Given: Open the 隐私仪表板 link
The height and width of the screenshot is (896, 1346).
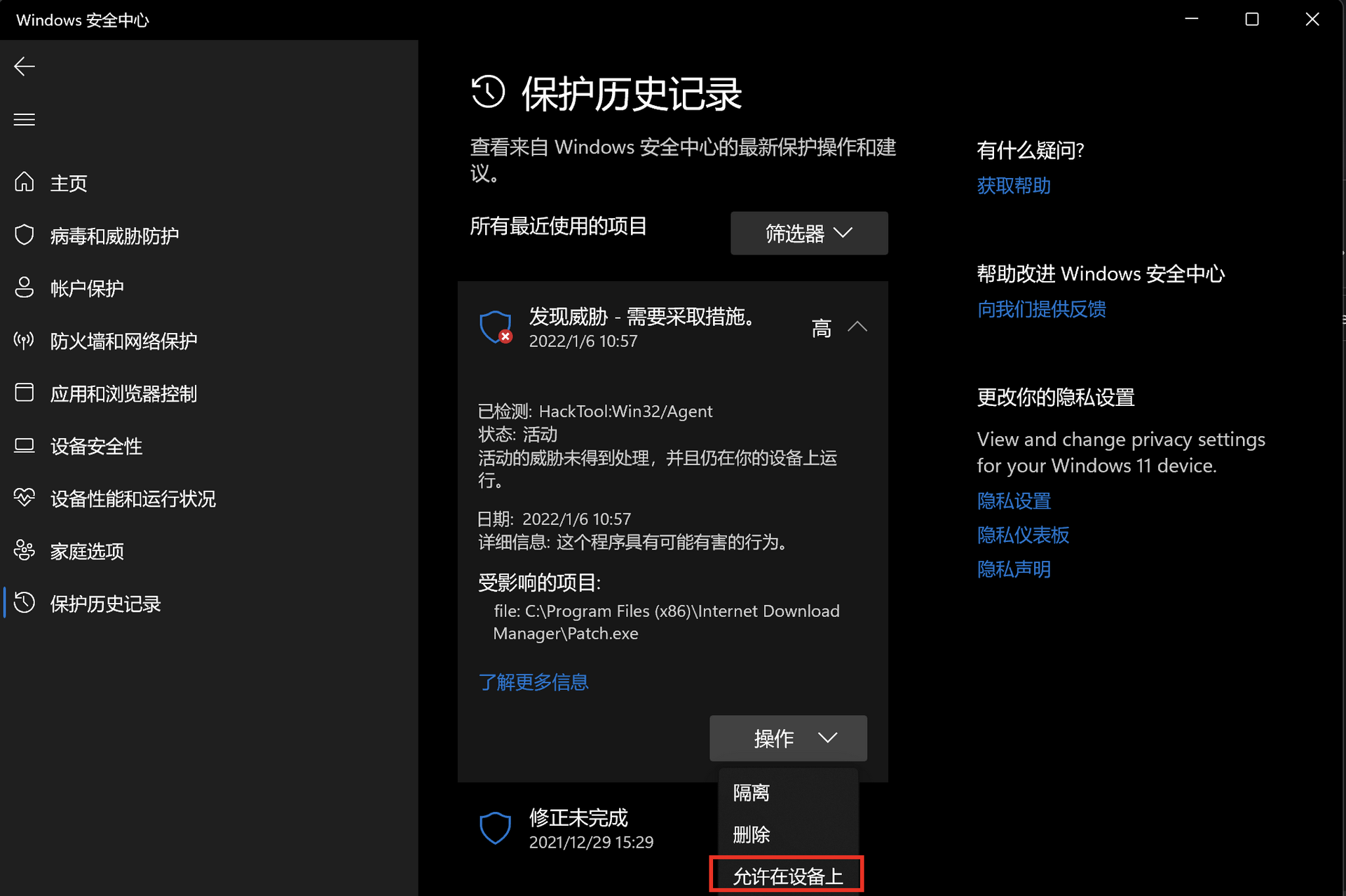Looking at the screenshot, I should (x=1023, y=535).
